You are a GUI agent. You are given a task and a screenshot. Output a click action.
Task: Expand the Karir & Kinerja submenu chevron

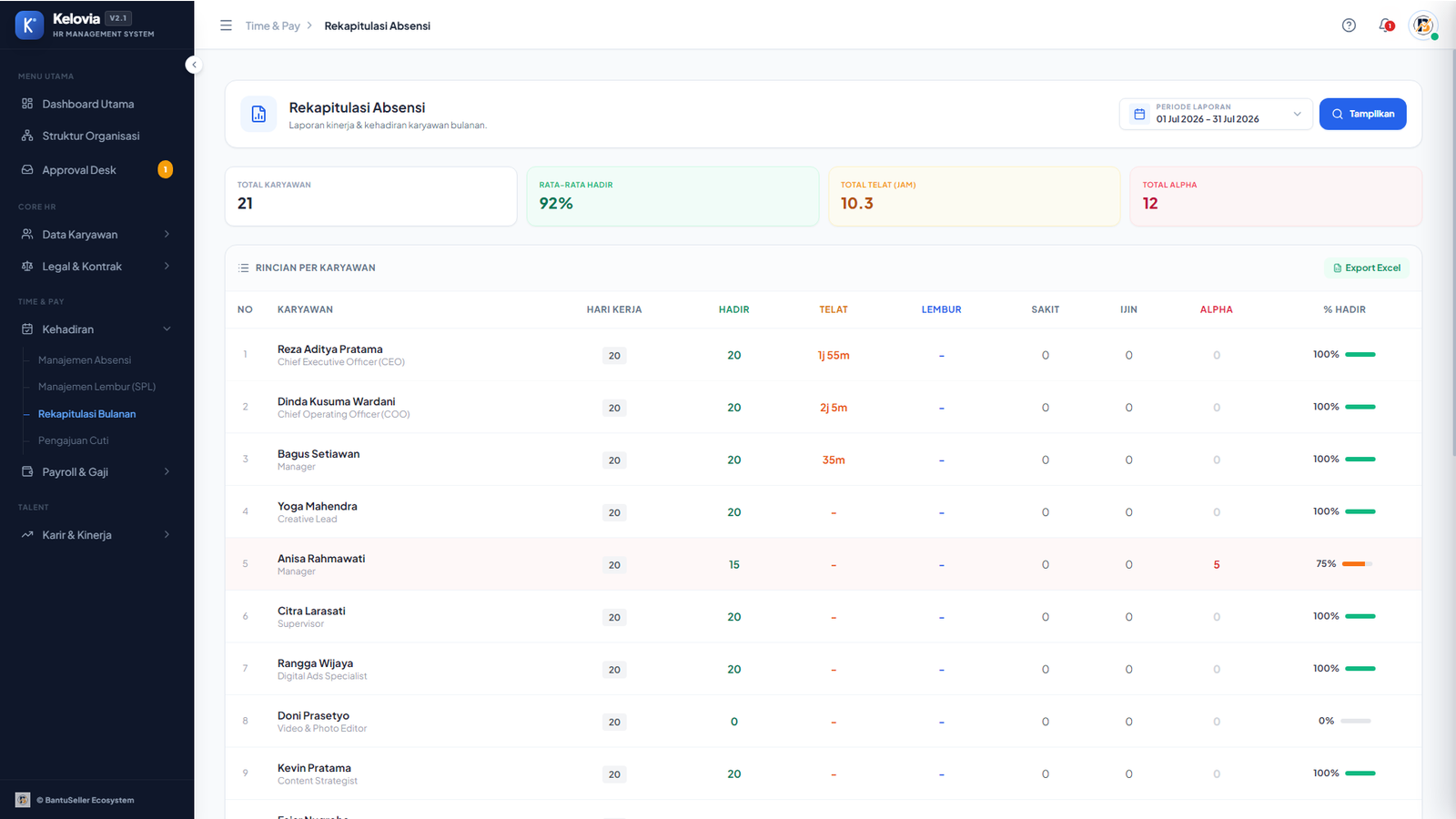(x=167, y=535)
